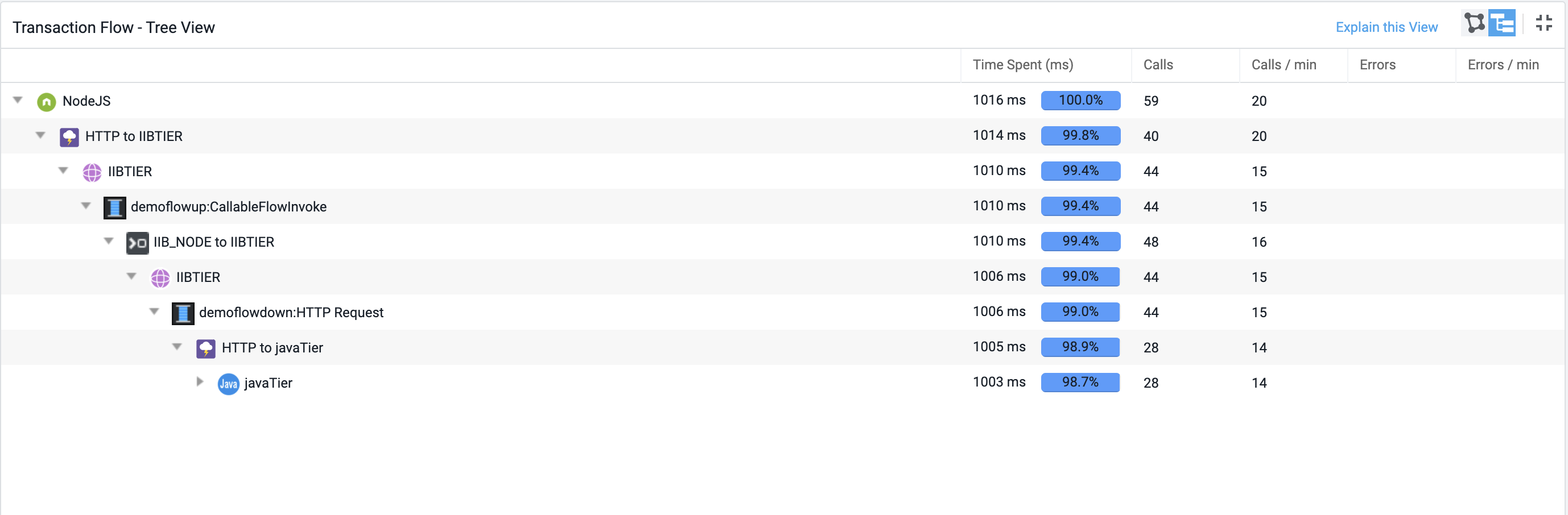Click the collapse panel icon
The width and height of the screenshot is (1568, 515).
(x=1544, y=24)
